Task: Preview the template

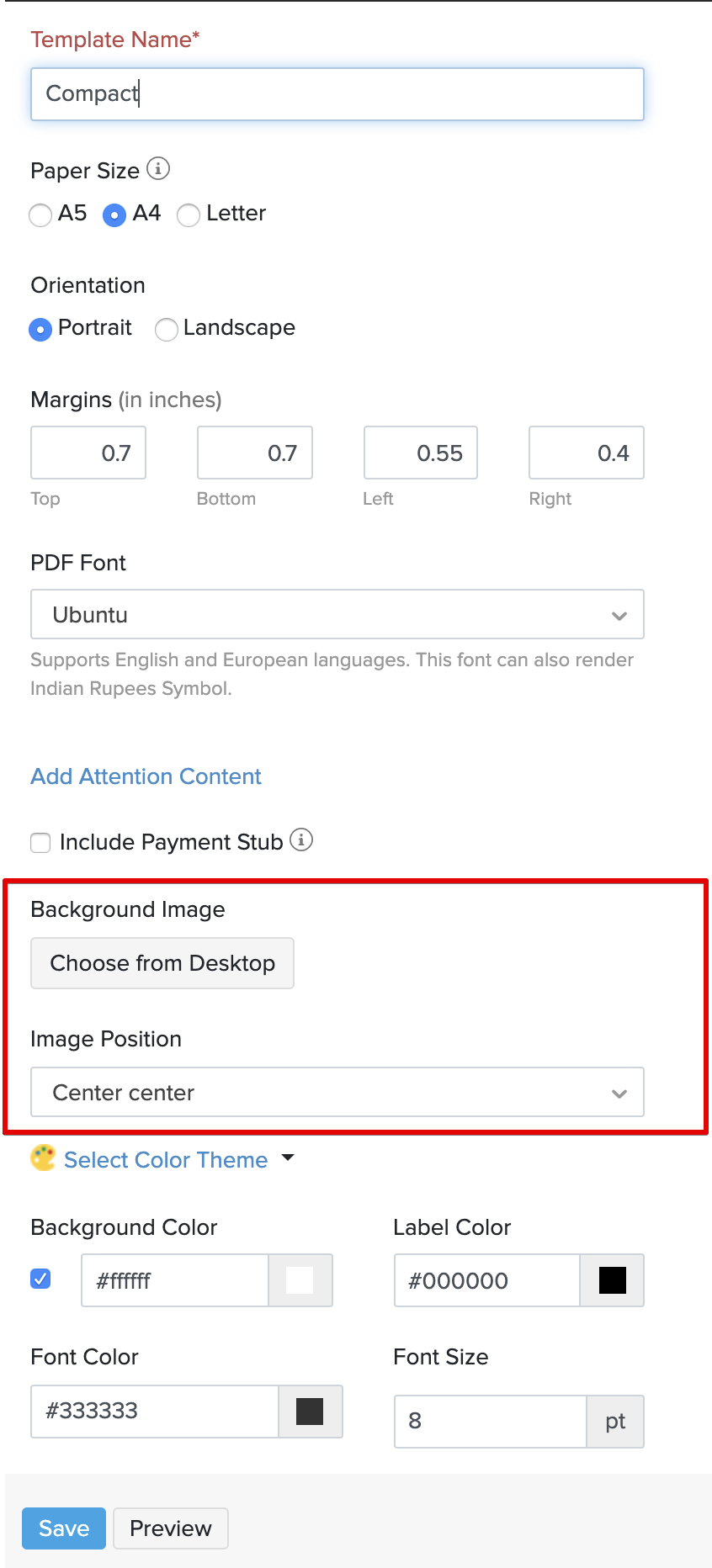Action: point(171,1528)
